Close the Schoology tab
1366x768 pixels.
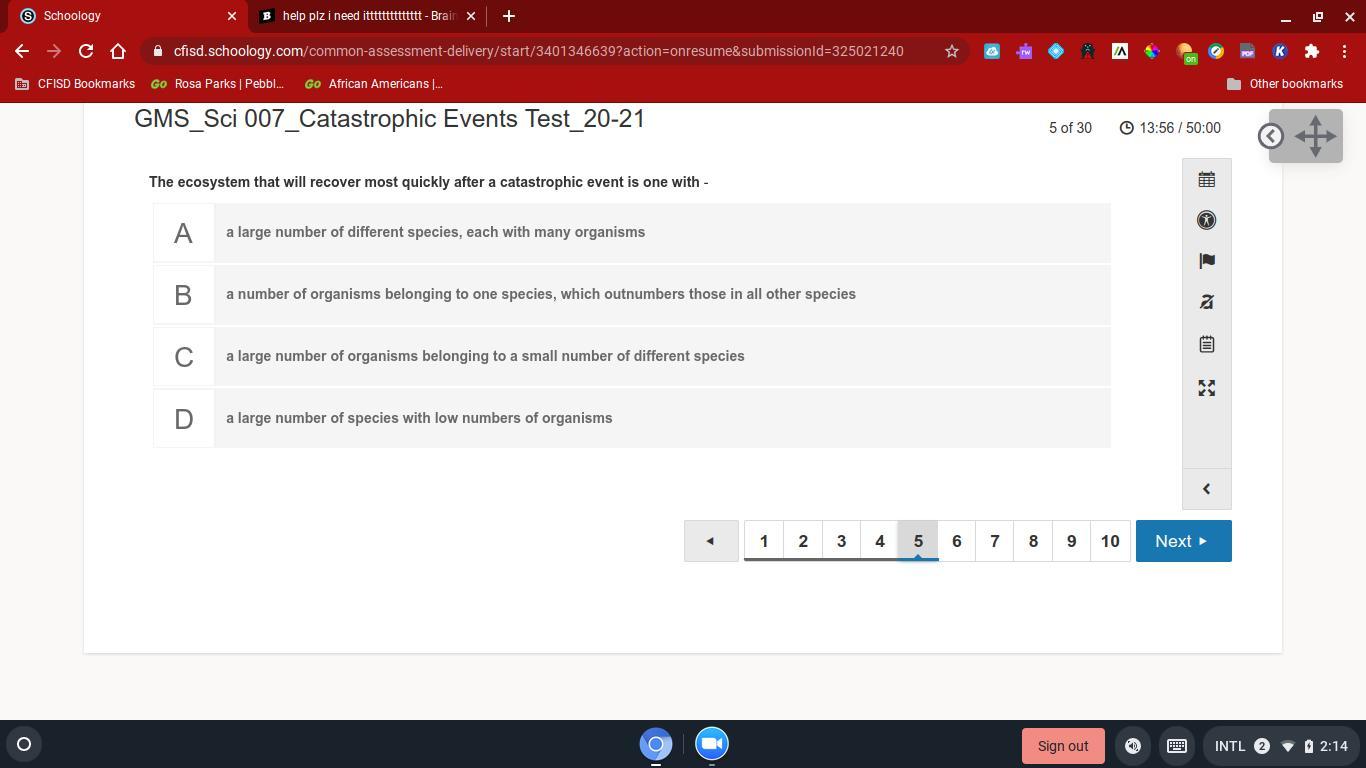point(232,16)
